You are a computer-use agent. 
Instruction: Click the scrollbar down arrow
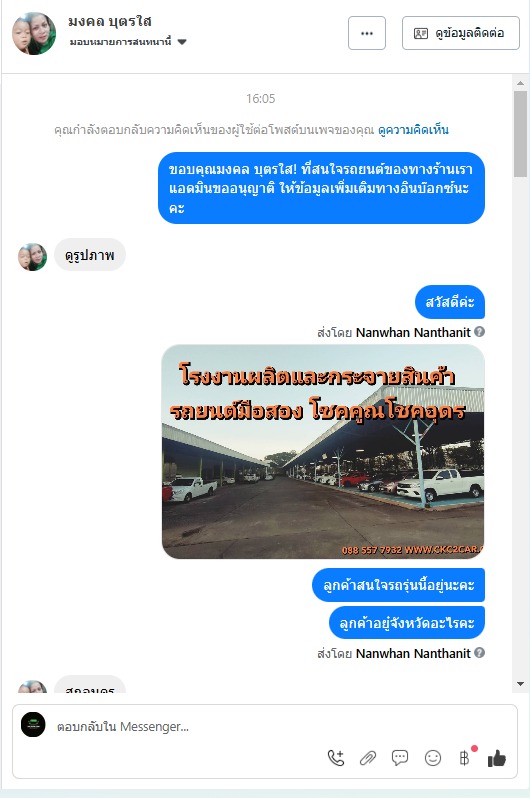click(x=520, y=683)
